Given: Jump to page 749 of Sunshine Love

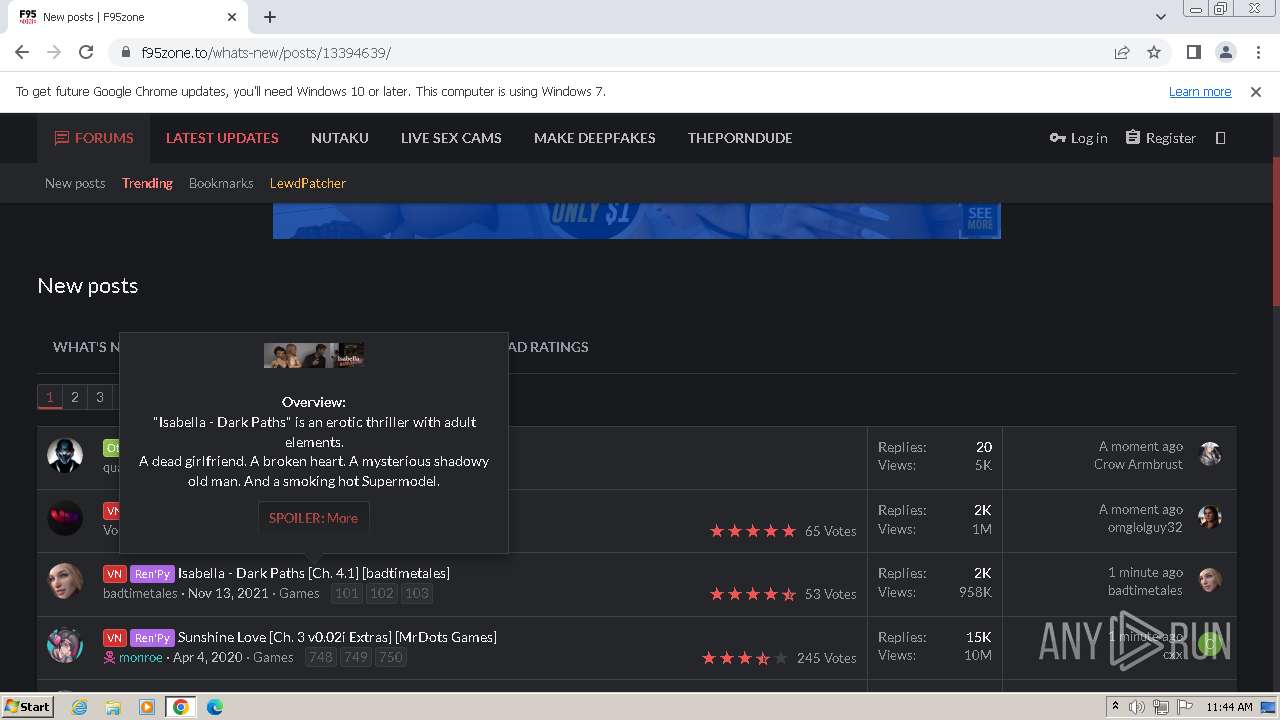Looking at the screenshot, I should tap(356, 657).
